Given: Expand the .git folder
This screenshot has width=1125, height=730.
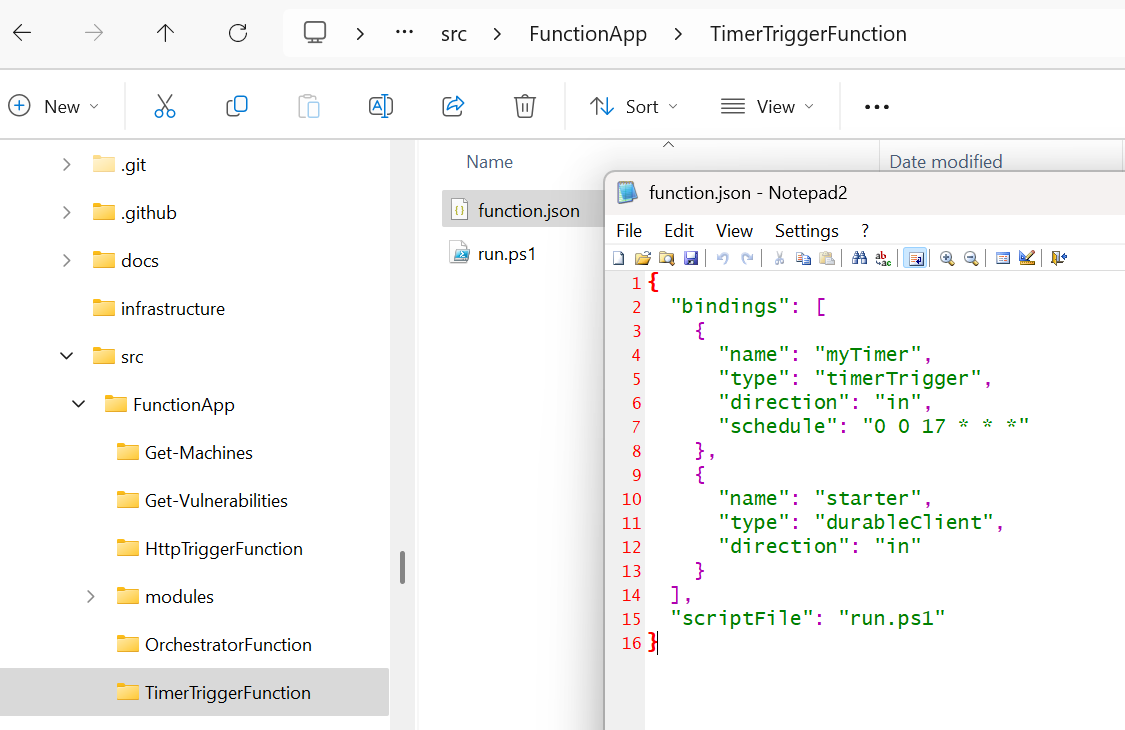Looking at the screenshot, I should [67, 164].
